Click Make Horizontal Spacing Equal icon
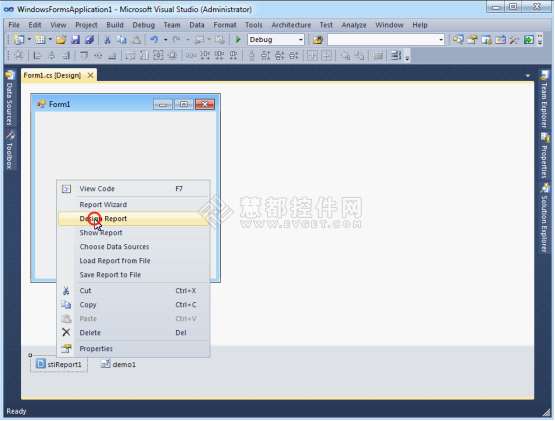 [x=190, y=56]
